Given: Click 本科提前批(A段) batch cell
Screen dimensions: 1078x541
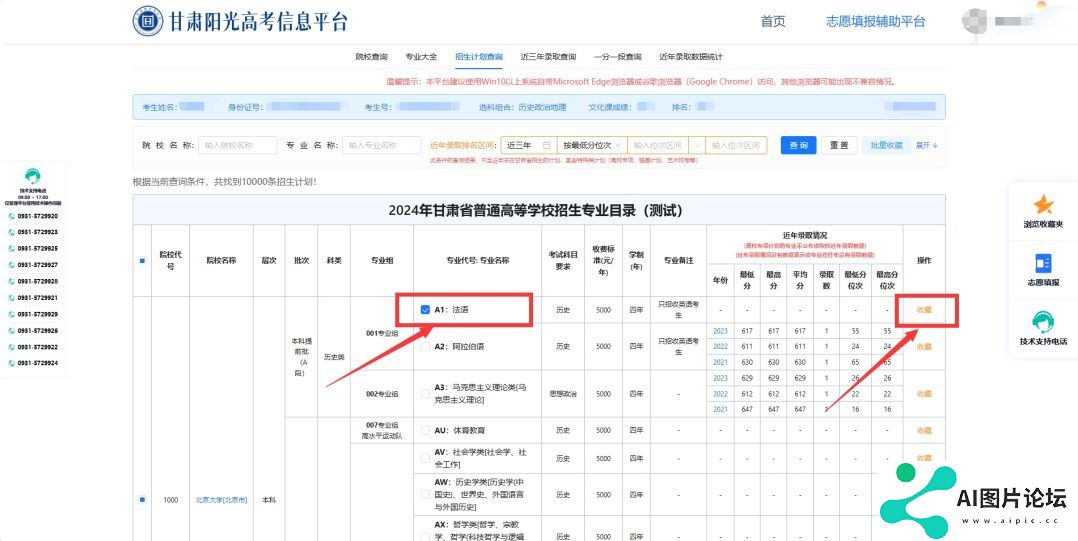Looking at the screenshot, I should click(x=300, y=357).
